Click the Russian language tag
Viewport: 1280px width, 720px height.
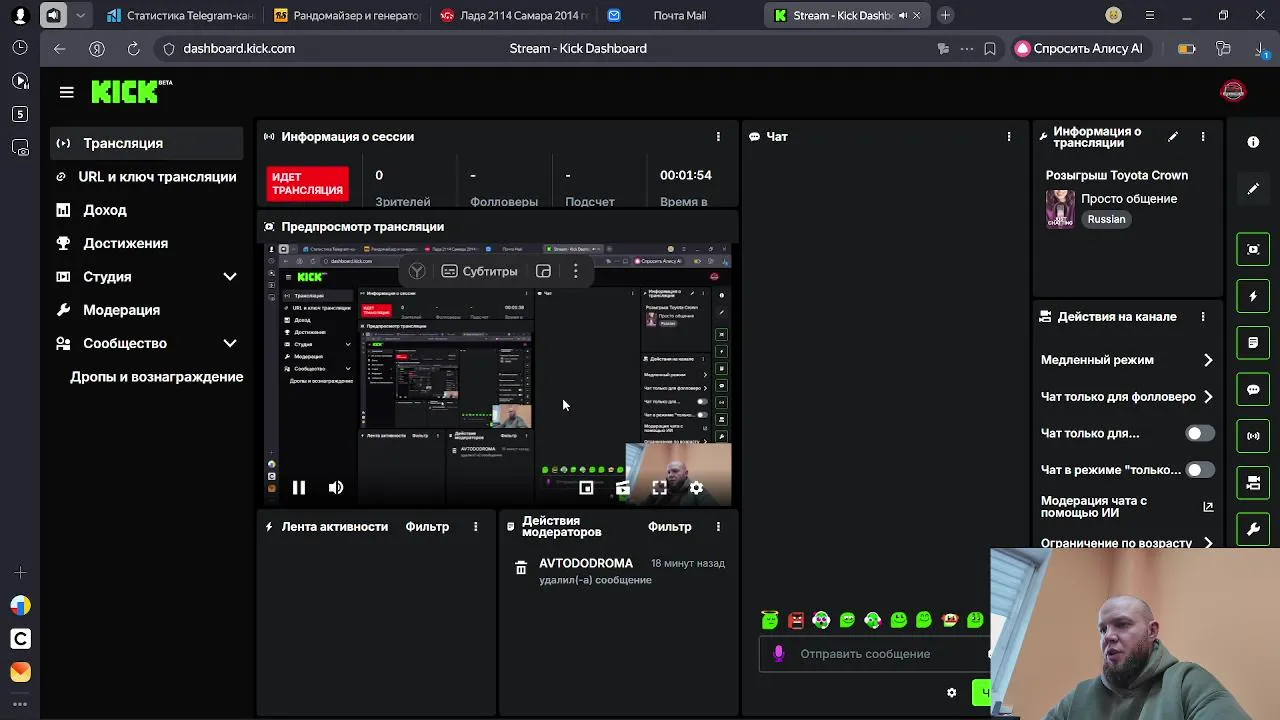[1106, 219]
